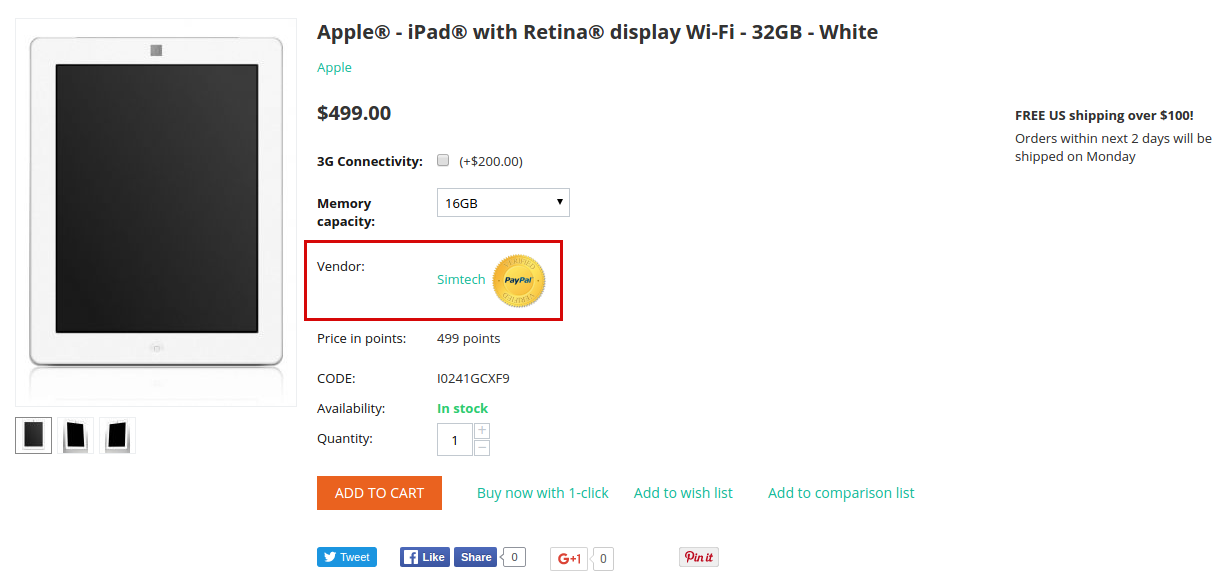Click the PayPal verified seal icon
Screen dimensions: 1232x587
point(519,281)
